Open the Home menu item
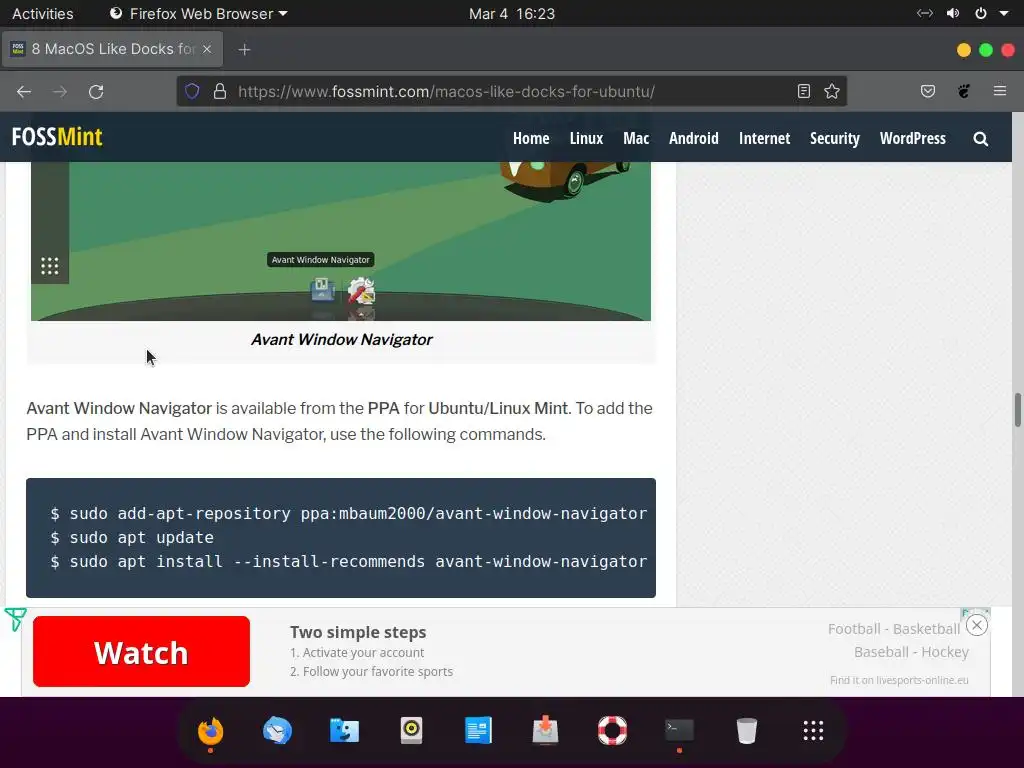Screen dimensions: 1024x768 531,138
